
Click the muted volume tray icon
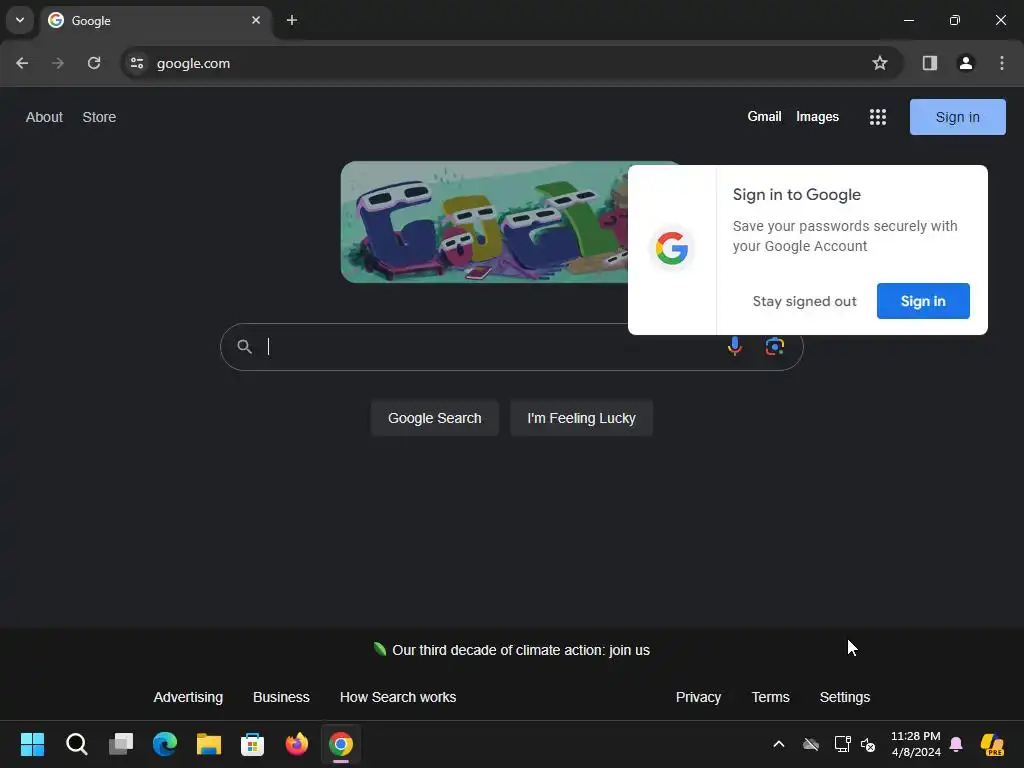[x=868, y=744]
